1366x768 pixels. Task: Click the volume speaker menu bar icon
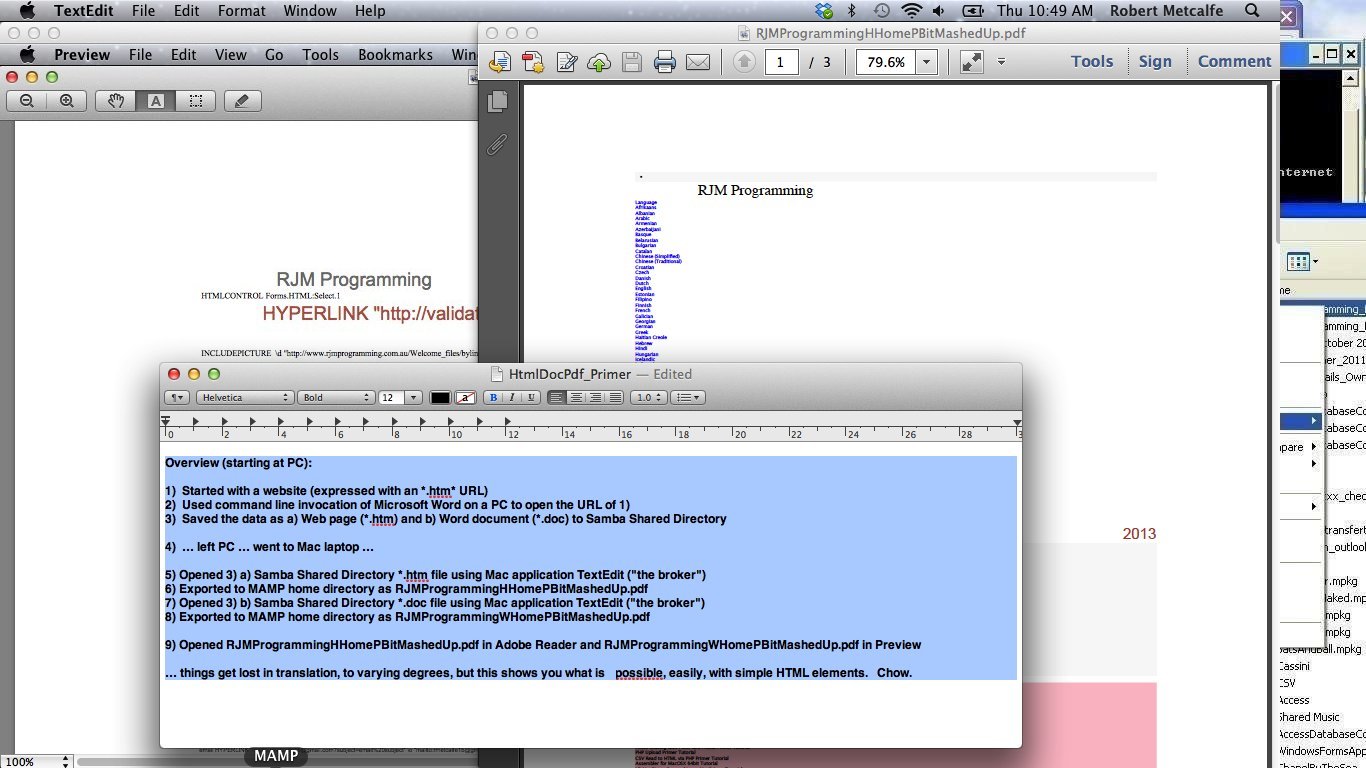coord(938,11)
